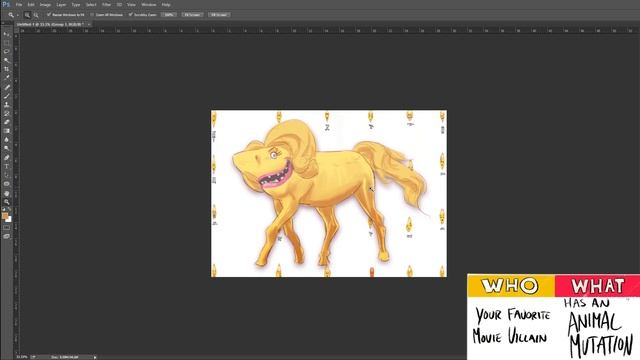Select the Eyedropper tool
The width and height of the screenshot is (640, 360).
point(6,78)
